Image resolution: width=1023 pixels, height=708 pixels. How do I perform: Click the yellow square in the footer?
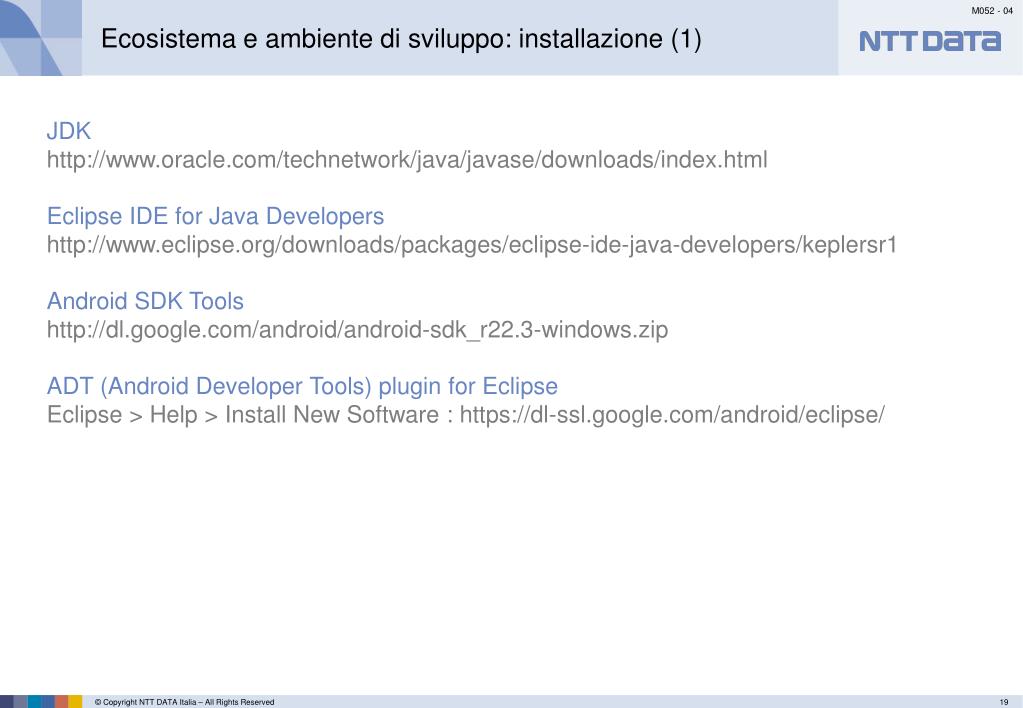click(x=75, y=701)
